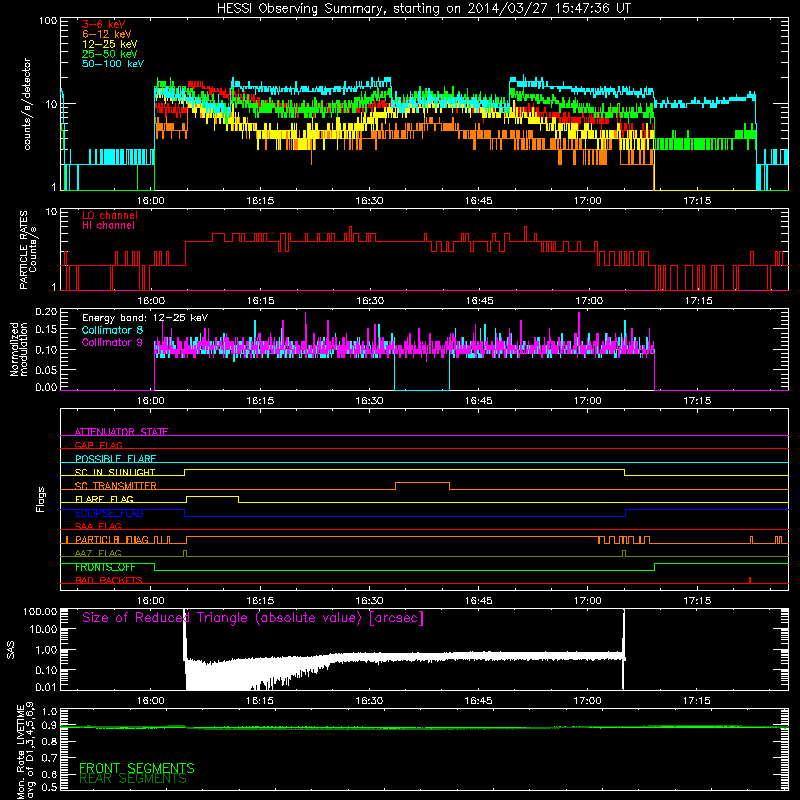The image size is (800, 800).
Task: Click 16:45 tick under the modulation plot
Action: click(479, 401)
